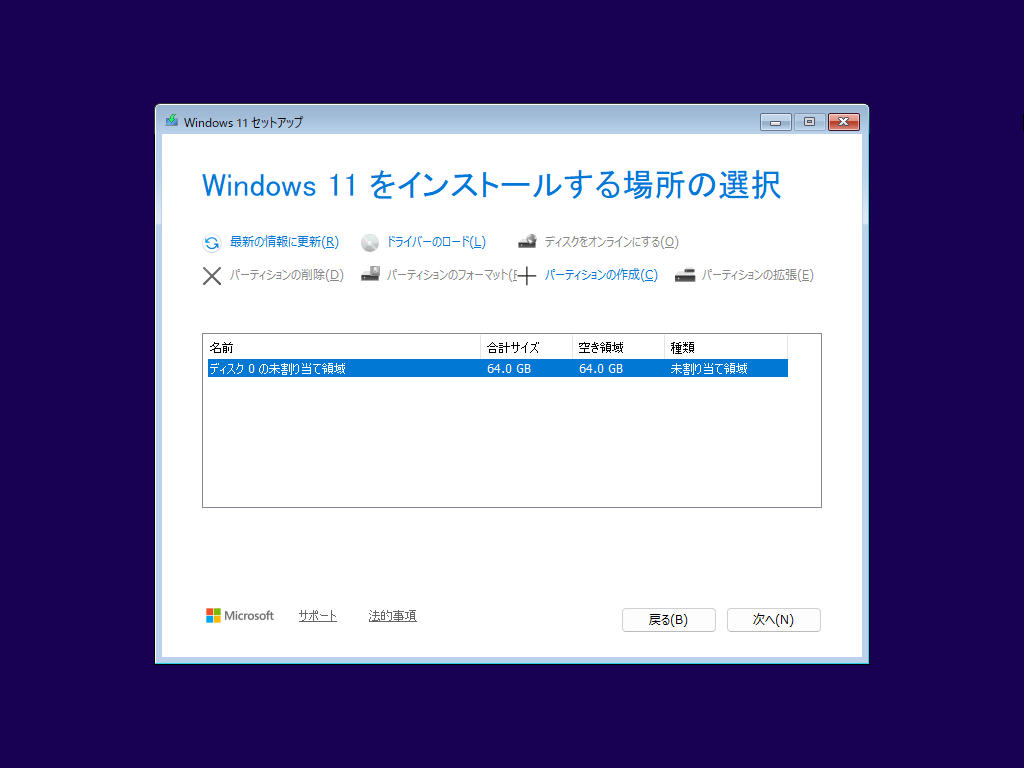
Task: Click the plus icon for パーティションの作成
Action: click(526, 276)
